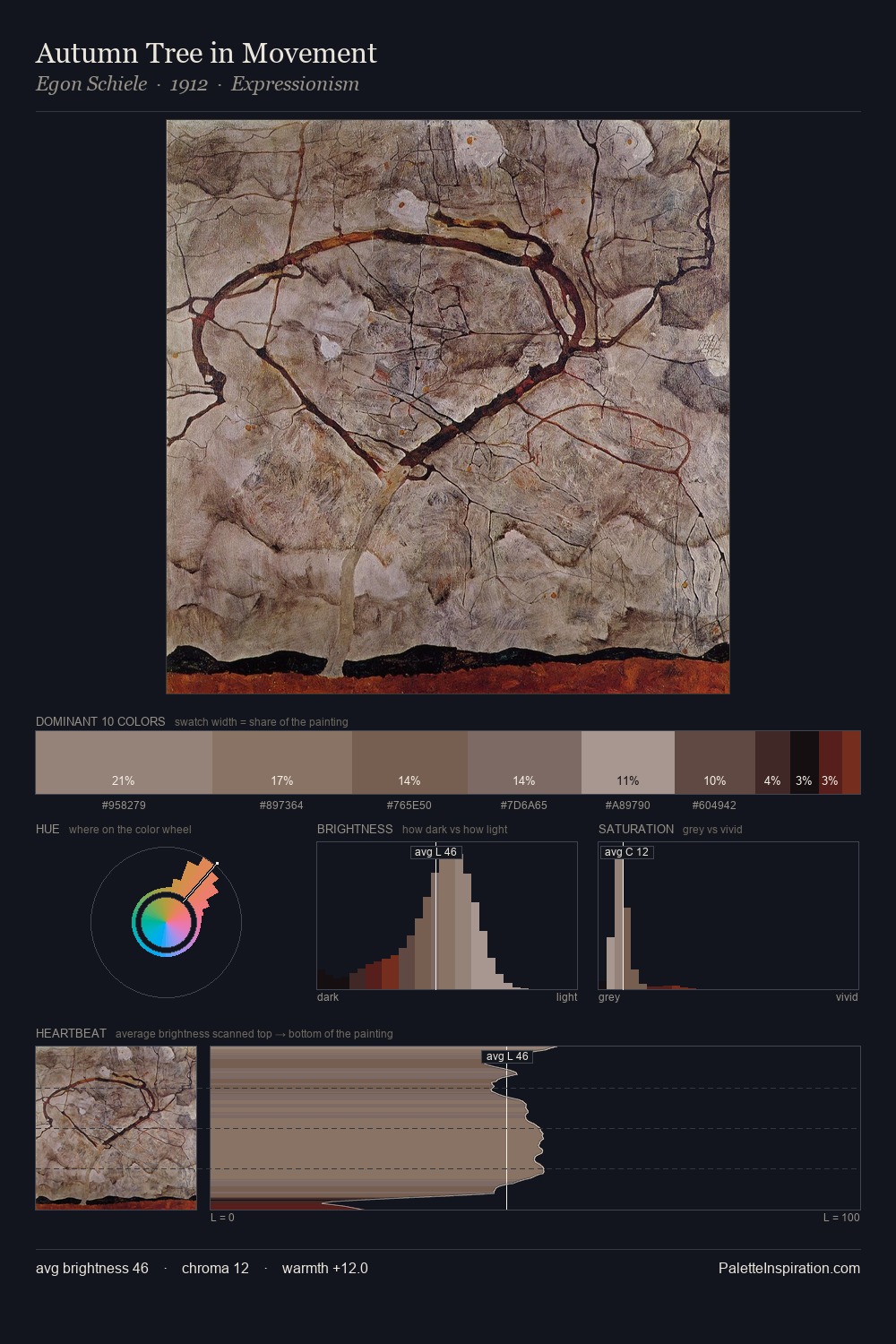Select the 4% dark brown swatch
The image size is (896, 1344).
pyautogui.click(x=772, y=762)
